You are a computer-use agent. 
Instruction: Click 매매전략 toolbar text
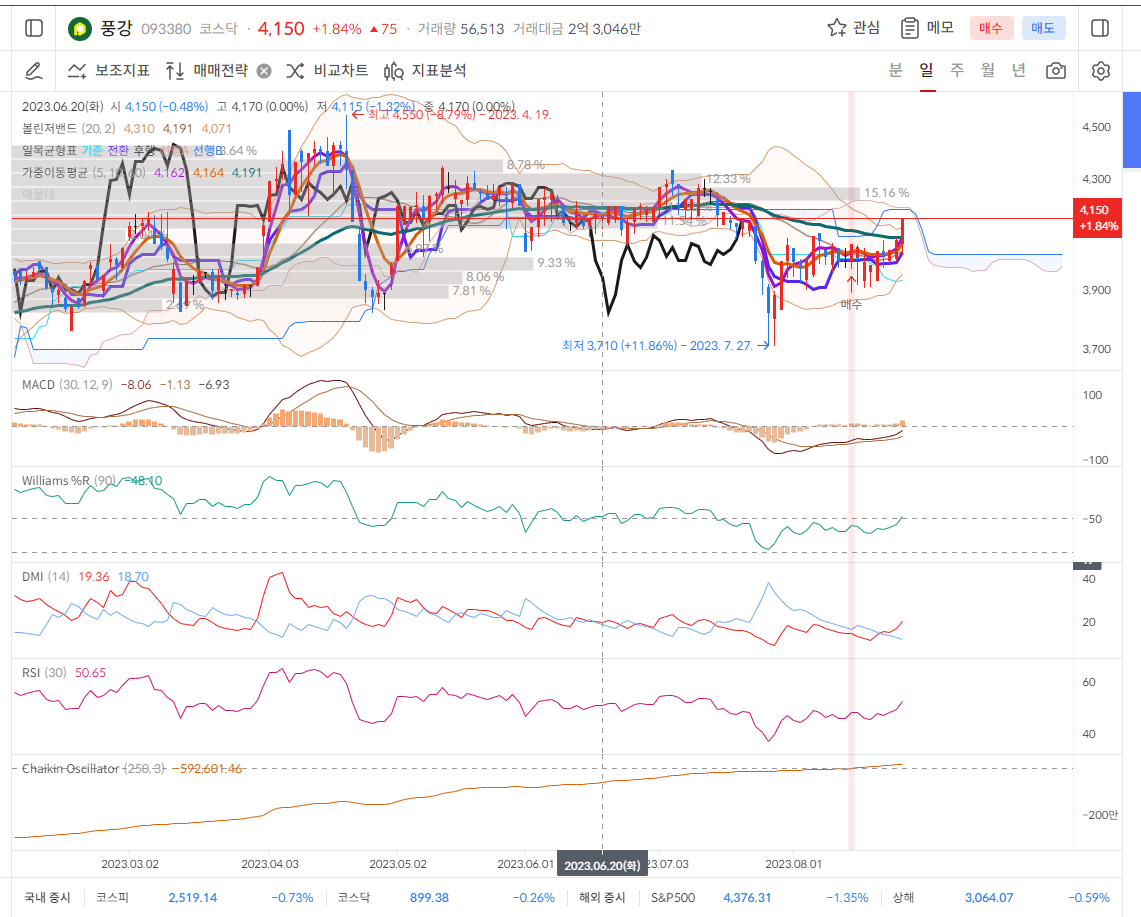pos(220,71)
